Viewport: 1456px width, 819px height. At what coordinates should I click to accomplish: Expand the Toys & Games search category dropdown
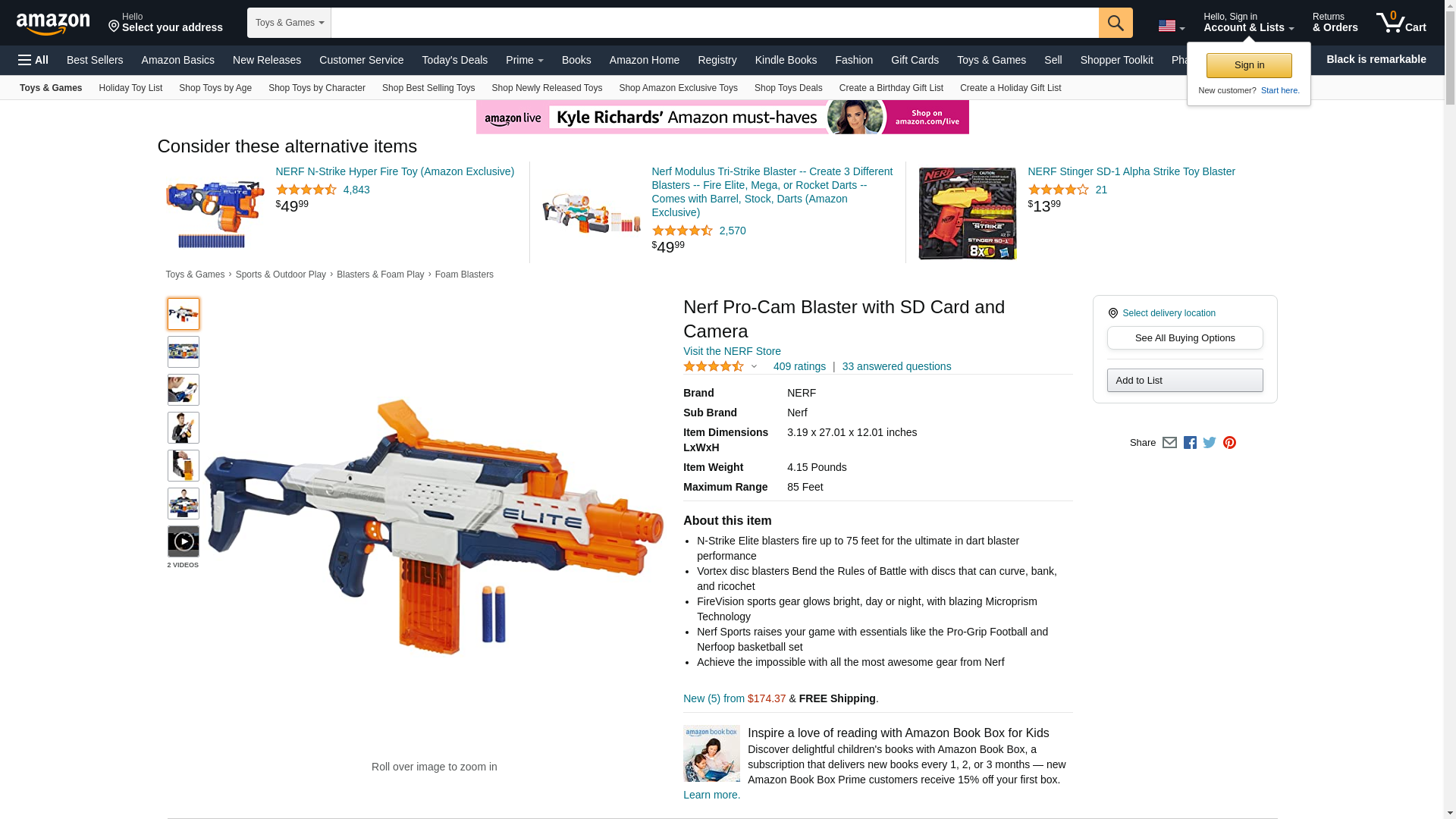[289, 23]
